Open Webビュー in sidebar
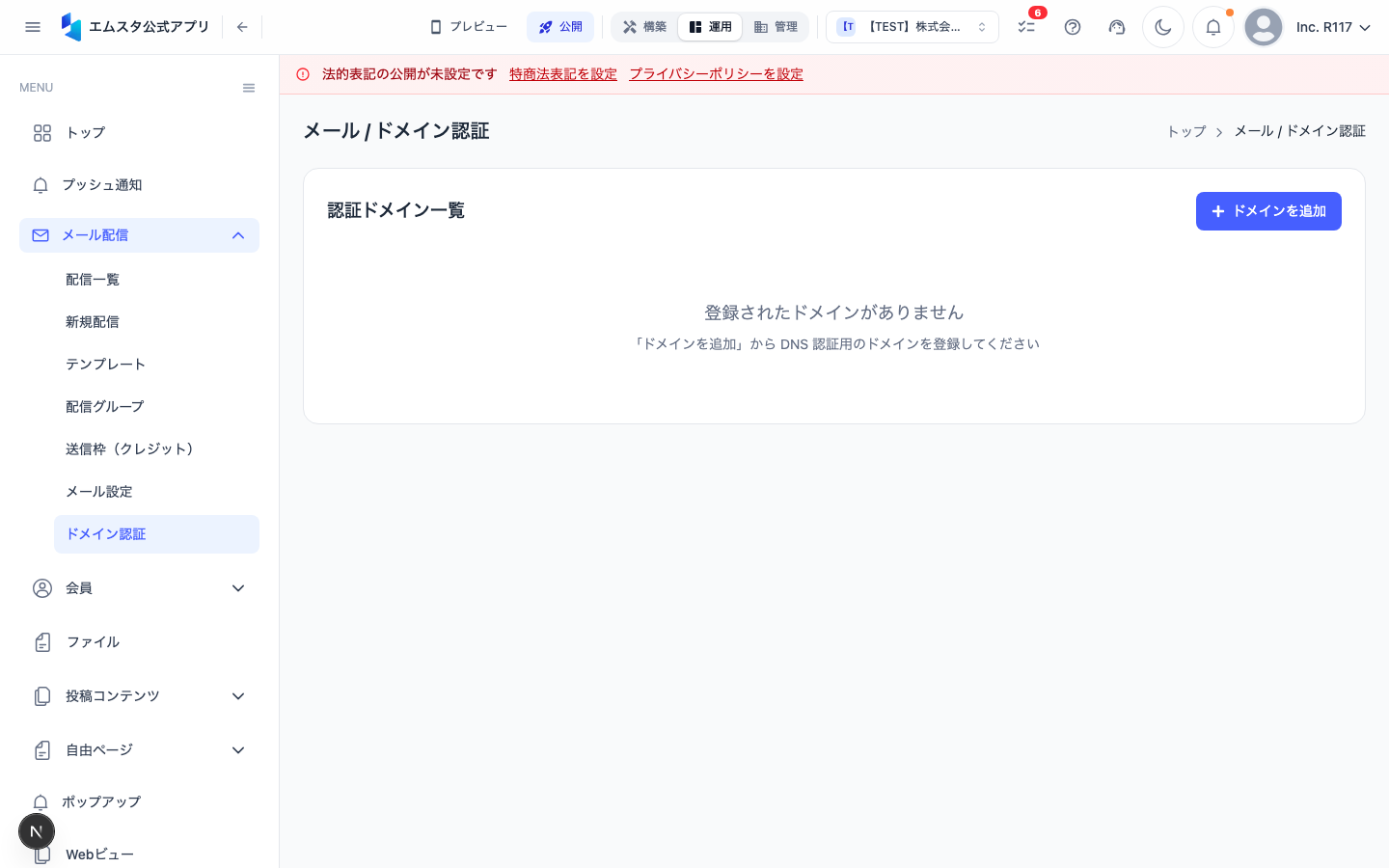 click(x=139, y=854)
